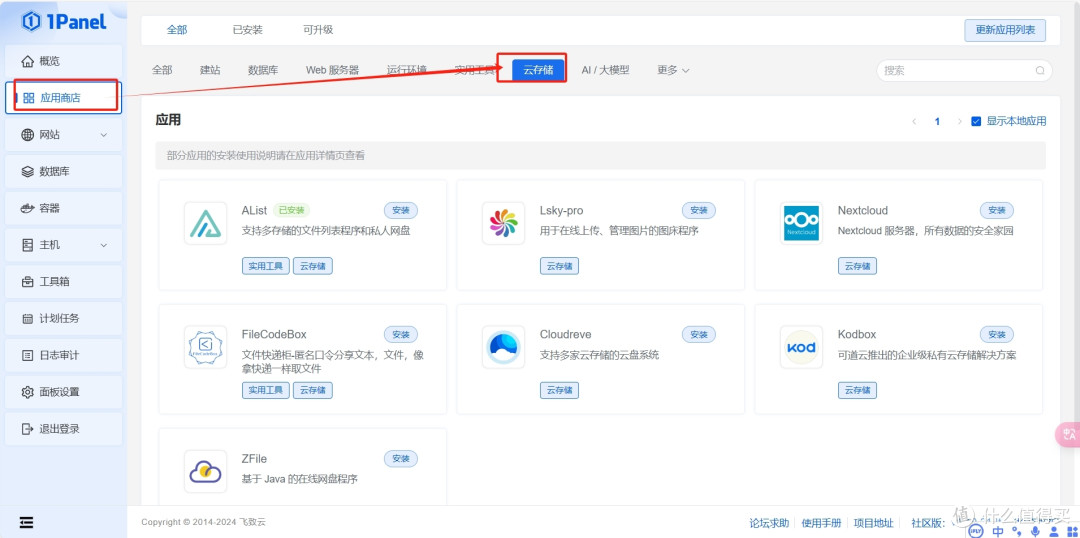The image size is (1080, 538).
Task: Go to next page arrow
Action: (959, 121)
